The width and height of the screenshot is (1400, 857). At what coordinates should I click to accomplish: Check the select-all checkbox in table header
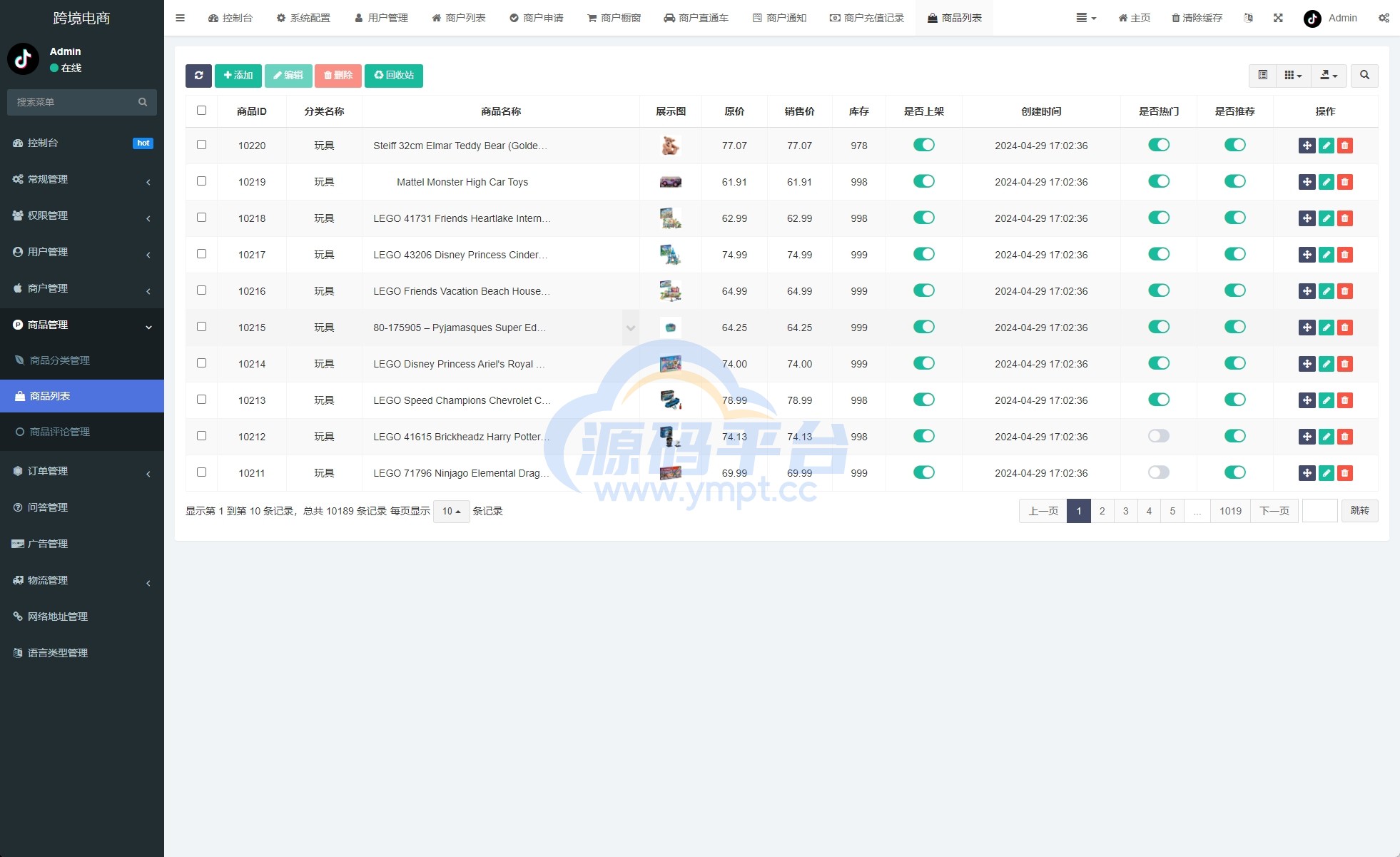click(201, 111)
